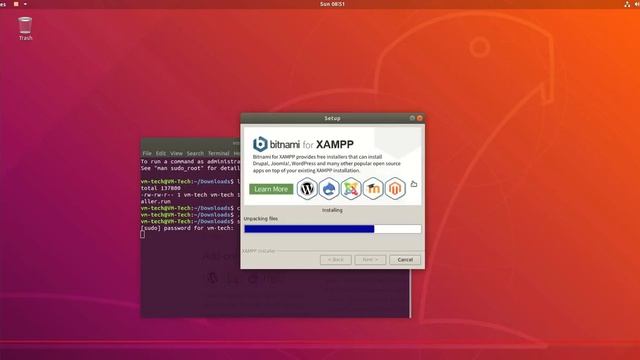Click the terminal cursor block
The height and width of the screenshot is (360, 640).
pyautogui.click(x=142, y=234)
